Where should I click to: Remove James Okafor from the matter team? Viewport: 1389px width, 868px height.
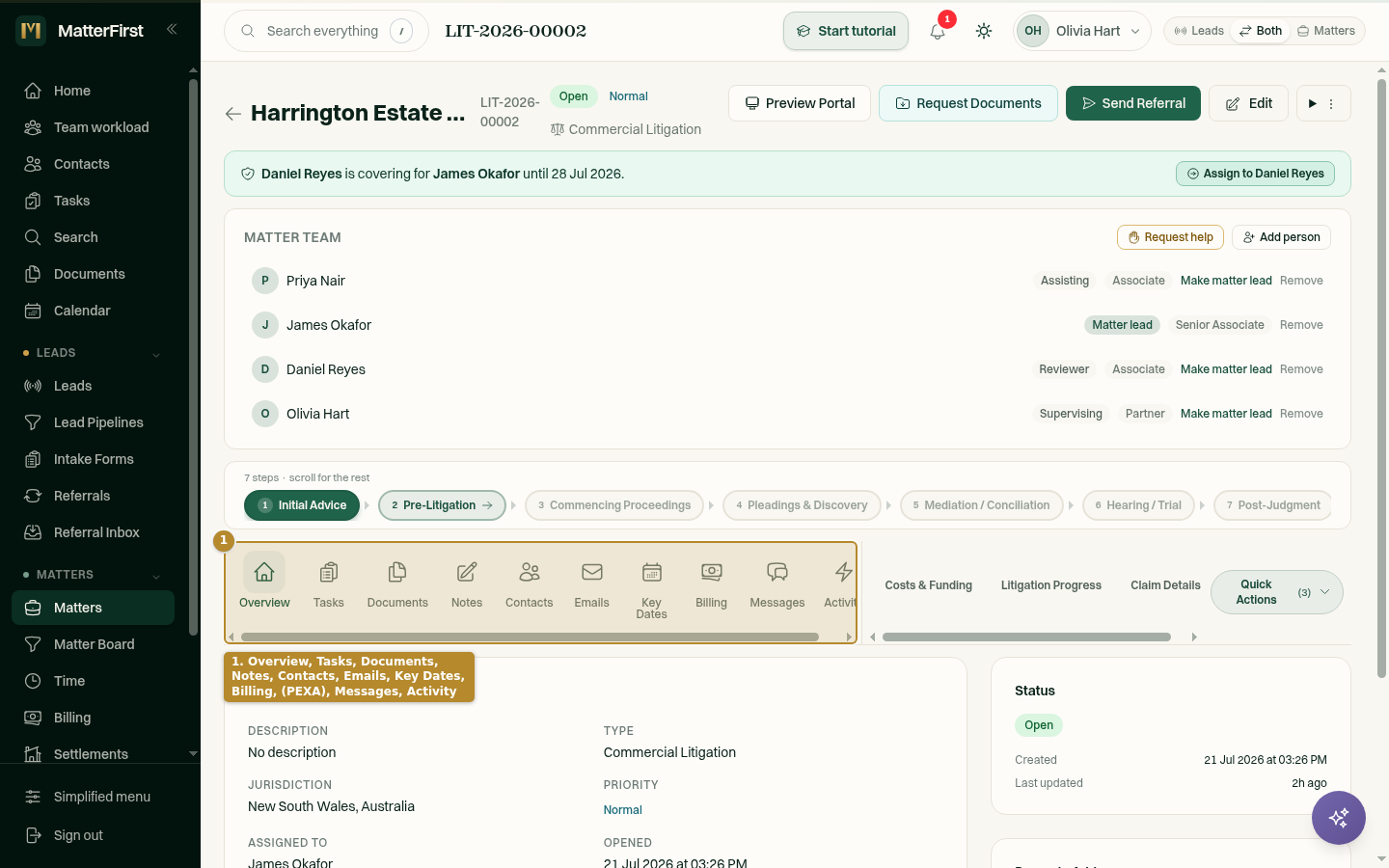pos(1301,325)
